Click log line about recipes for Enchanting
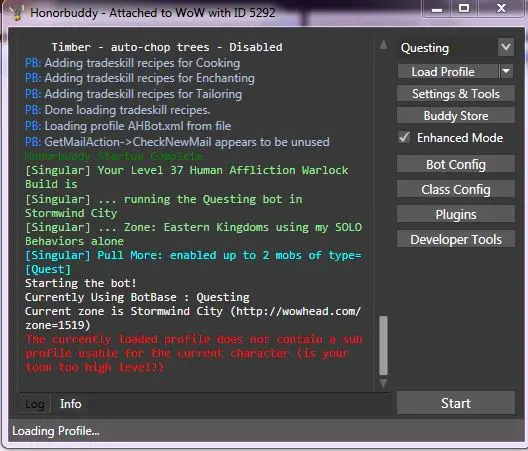528x451 pixels. tap(140, 78)
